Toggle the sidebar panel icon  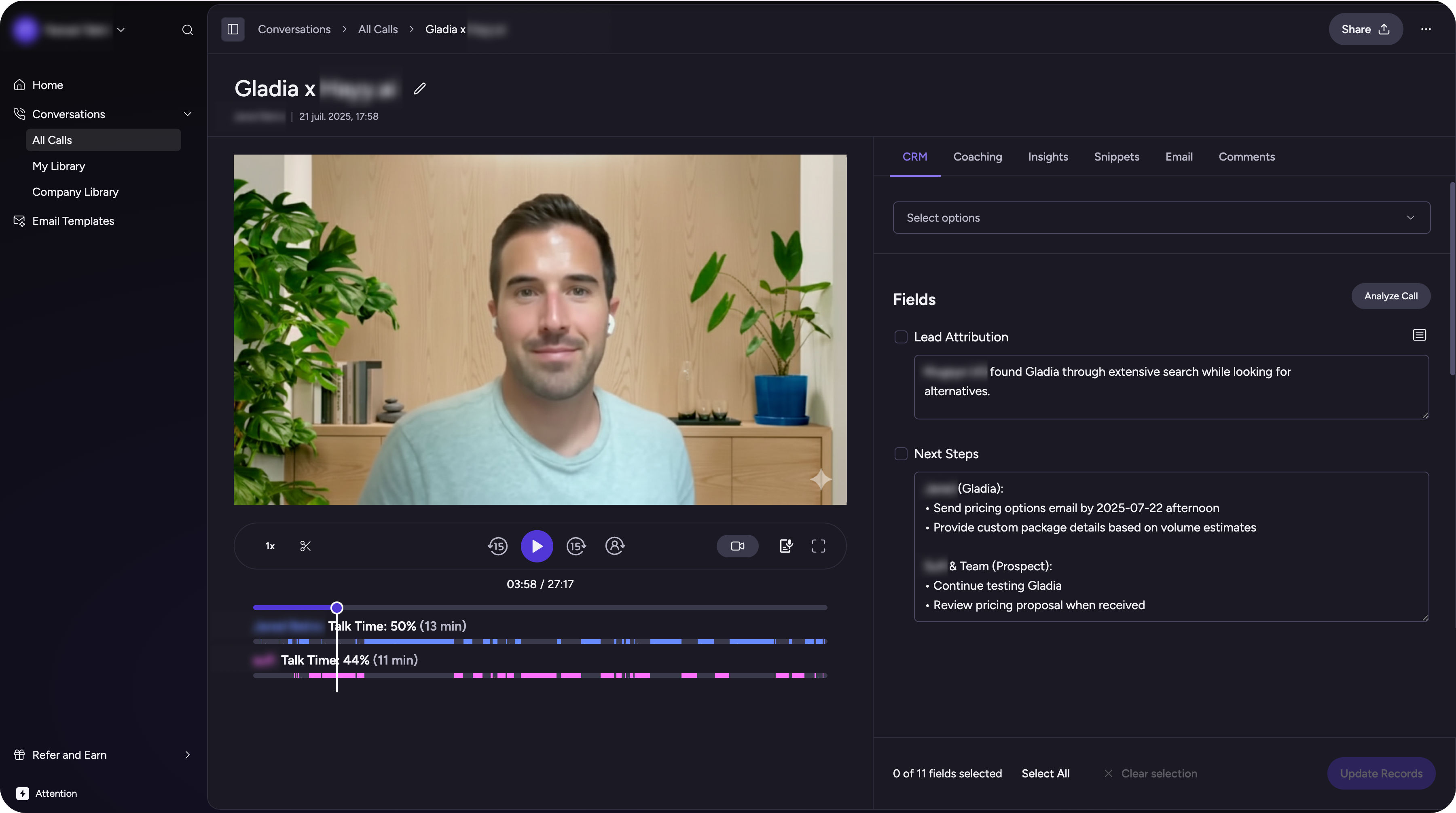[233, 30]
